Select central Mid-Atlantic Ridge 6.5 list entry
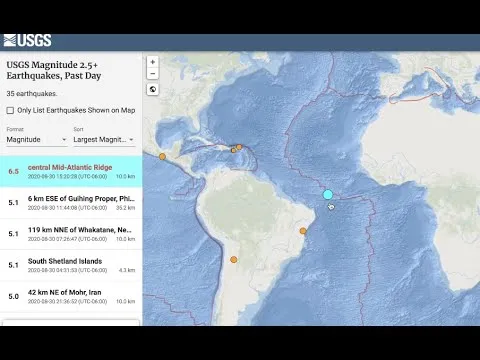The image size is (480, 360). [x=71, y=171]
